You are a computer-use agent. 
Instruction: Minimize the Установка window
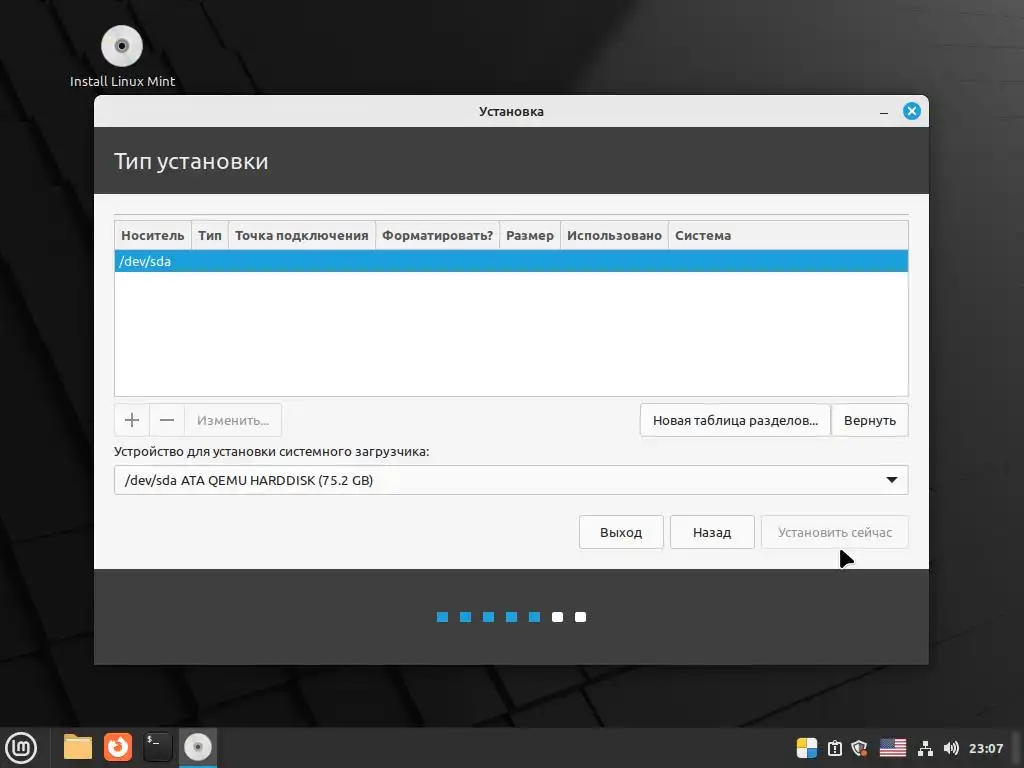884,112
